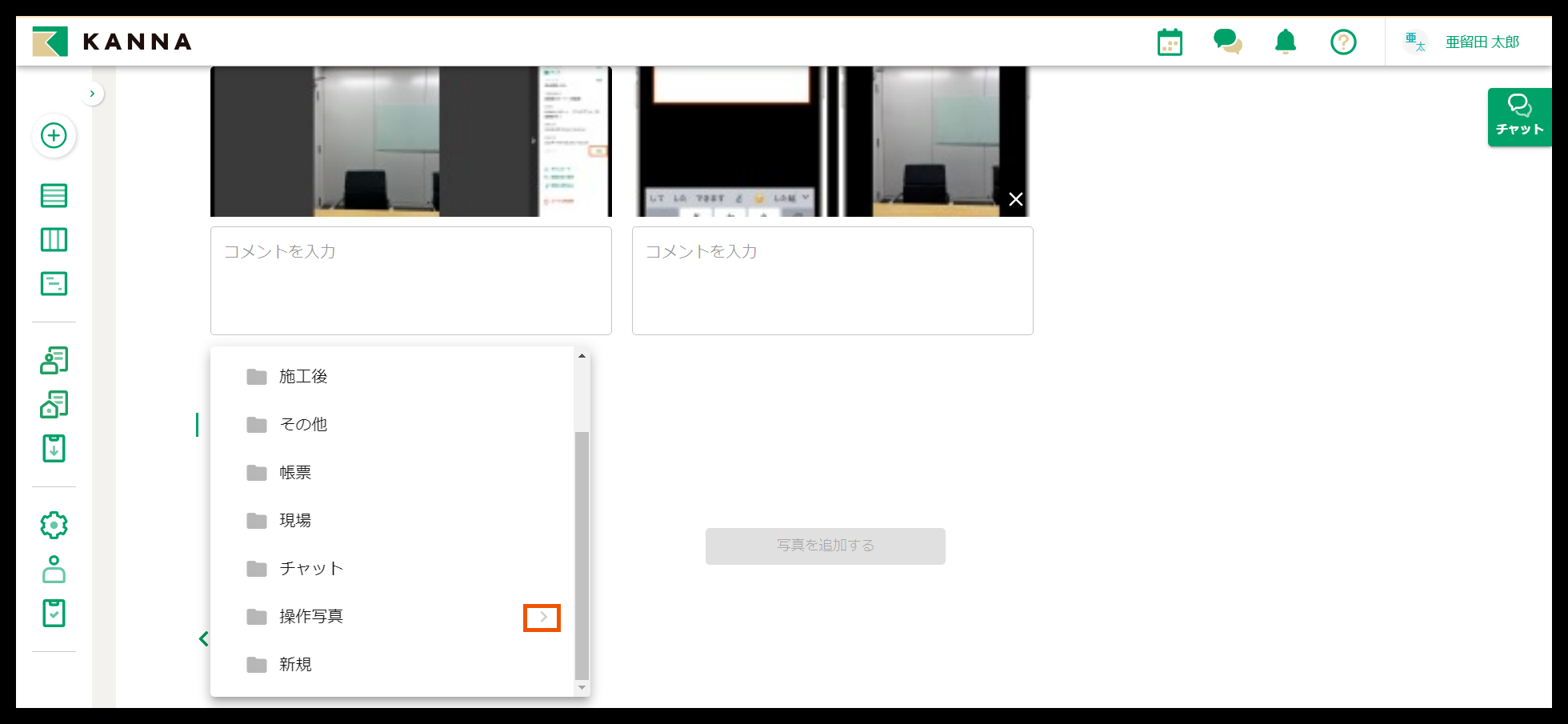Open the chat messages icon in top bar

coord(1227,42)
